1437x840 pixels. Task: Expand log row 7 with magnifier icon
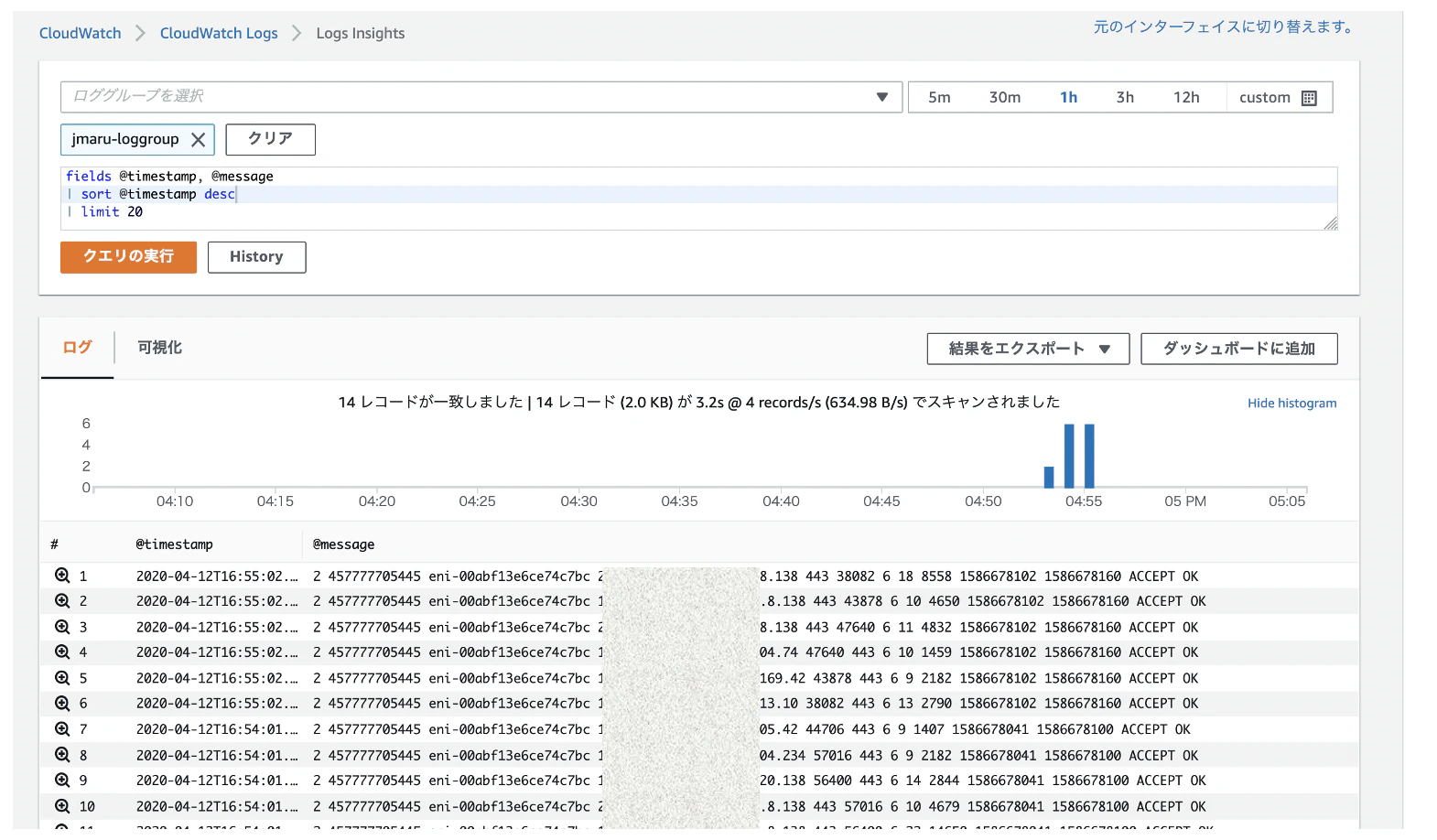tap(62, 729)
